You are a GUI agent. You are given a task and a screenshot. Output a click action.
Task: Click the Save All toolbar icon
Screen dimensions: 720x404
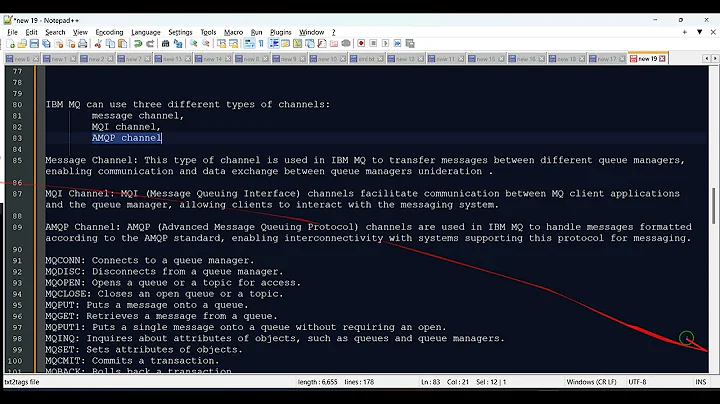coord(46,44)
